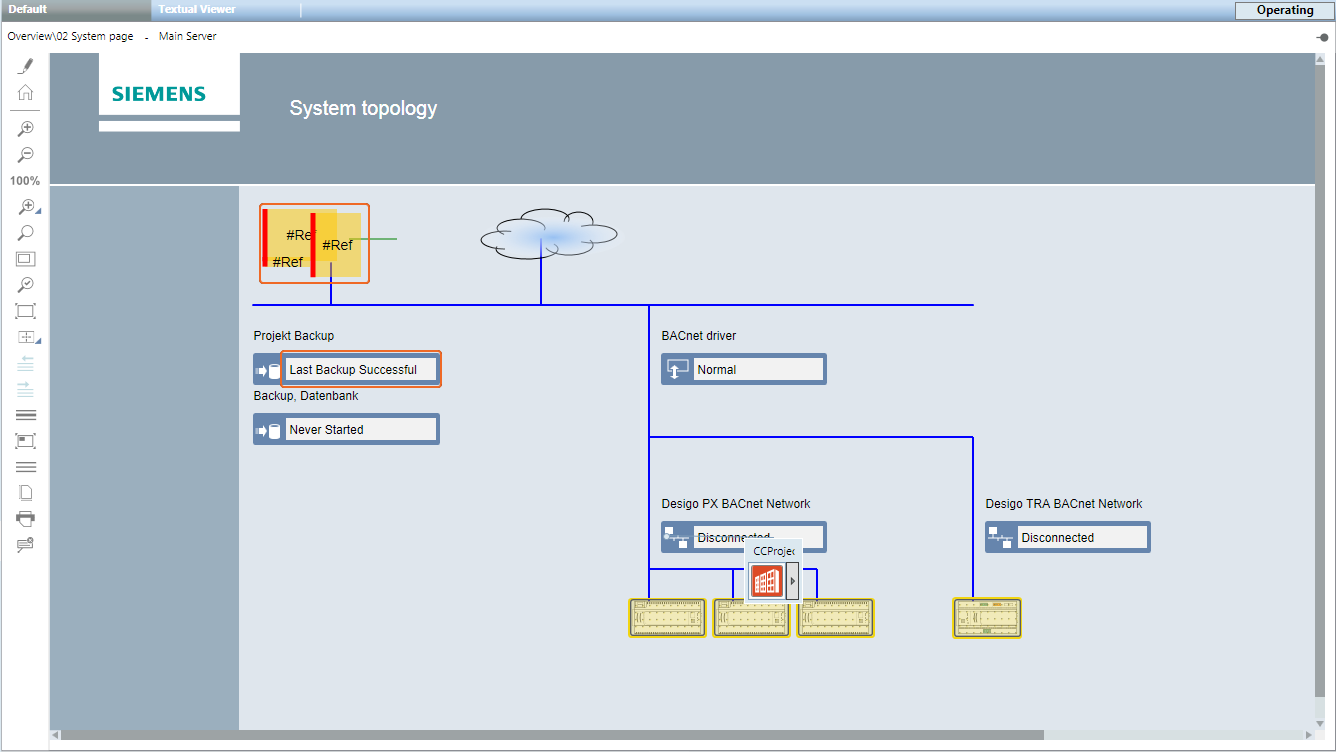Image resolution: width=1336 pixels, height=752 pixels.
Task: Click the home view icon
Action: [25, 92]
